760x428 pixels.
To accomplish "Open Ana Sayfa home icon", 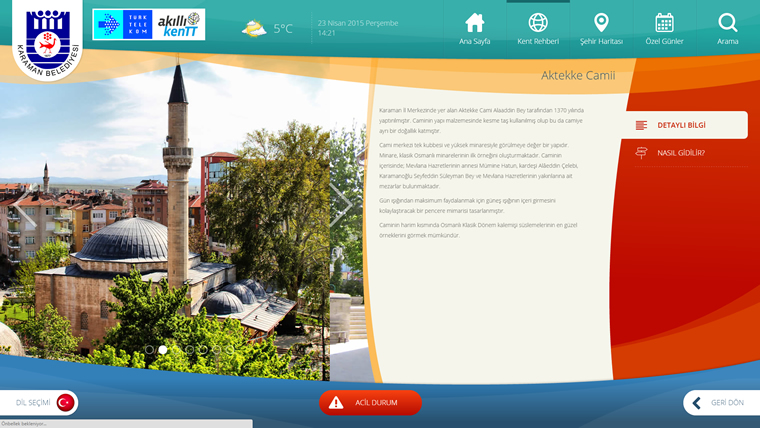I will tap(475, 23).
